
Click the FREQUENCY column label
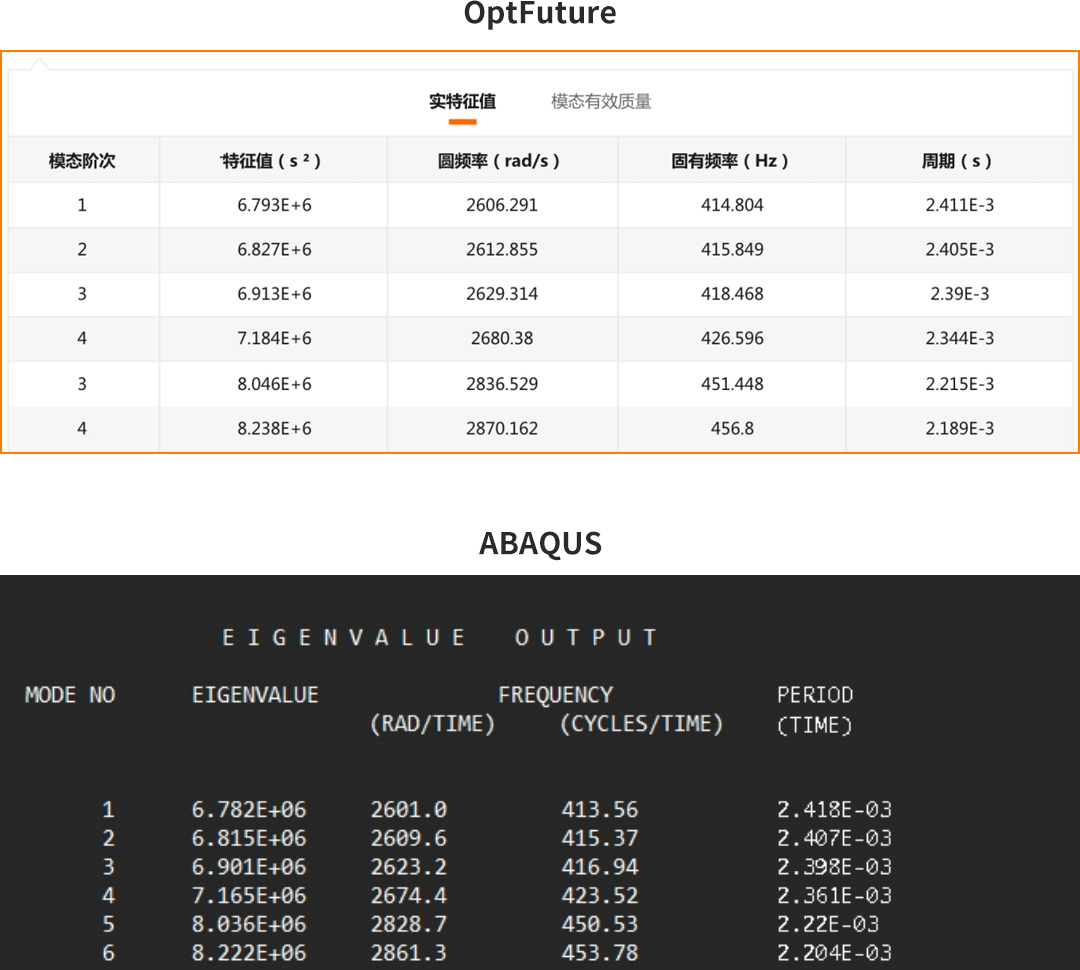(556, 695)
